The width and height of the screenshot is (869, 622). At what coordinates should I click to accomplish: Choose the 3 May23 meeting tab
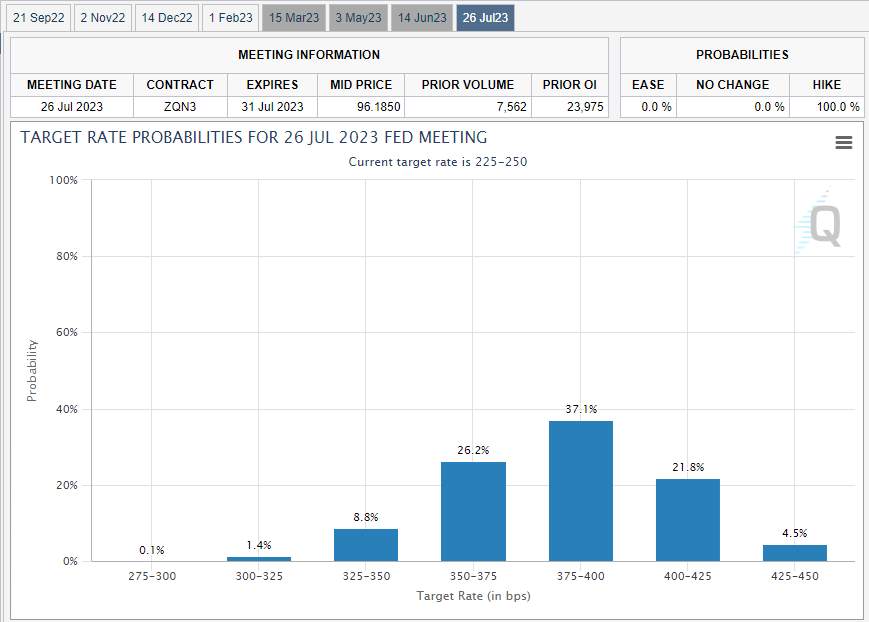tap(358, 18)
